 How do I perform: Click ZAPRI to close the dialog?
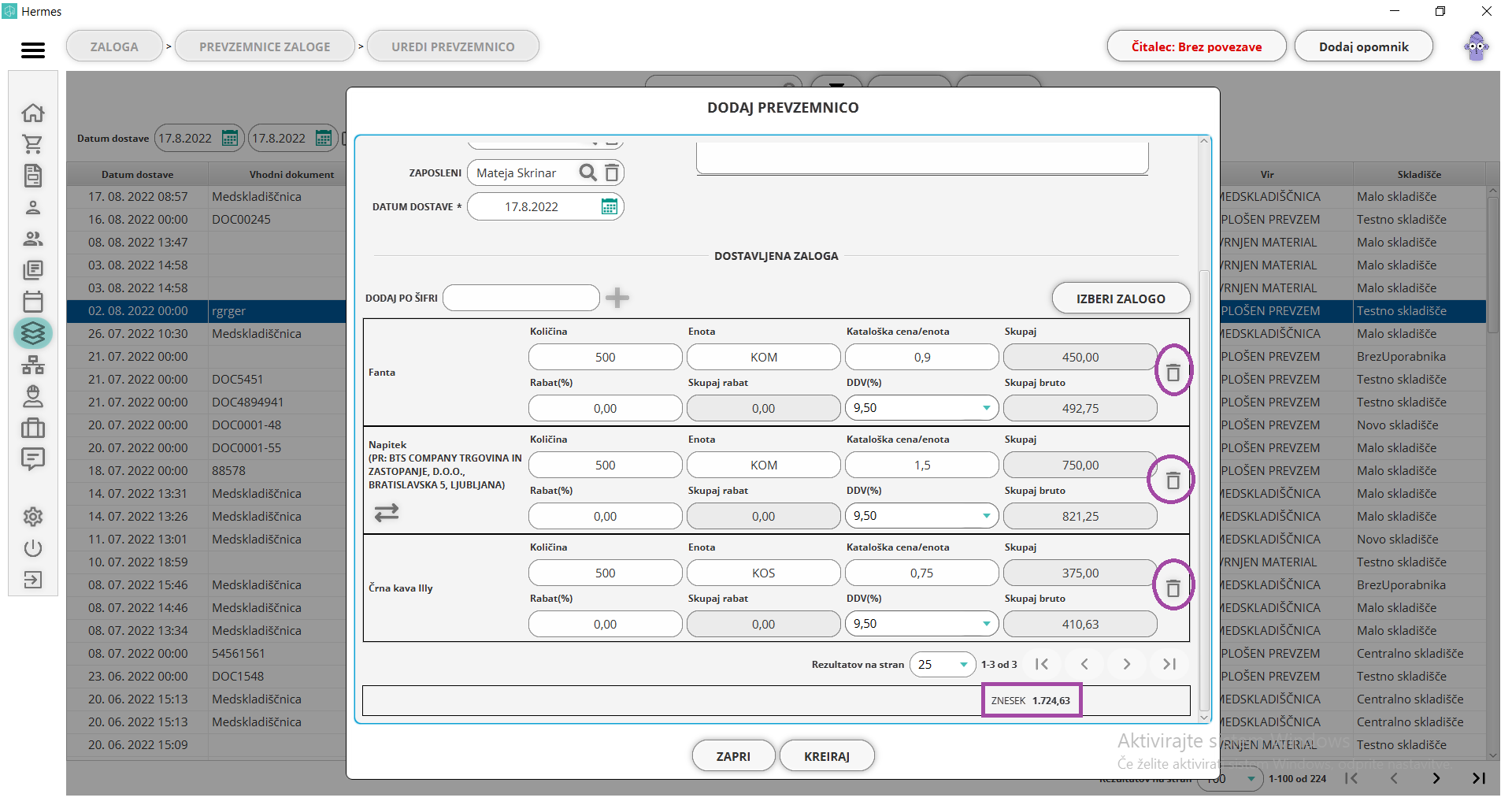[733, 756]
